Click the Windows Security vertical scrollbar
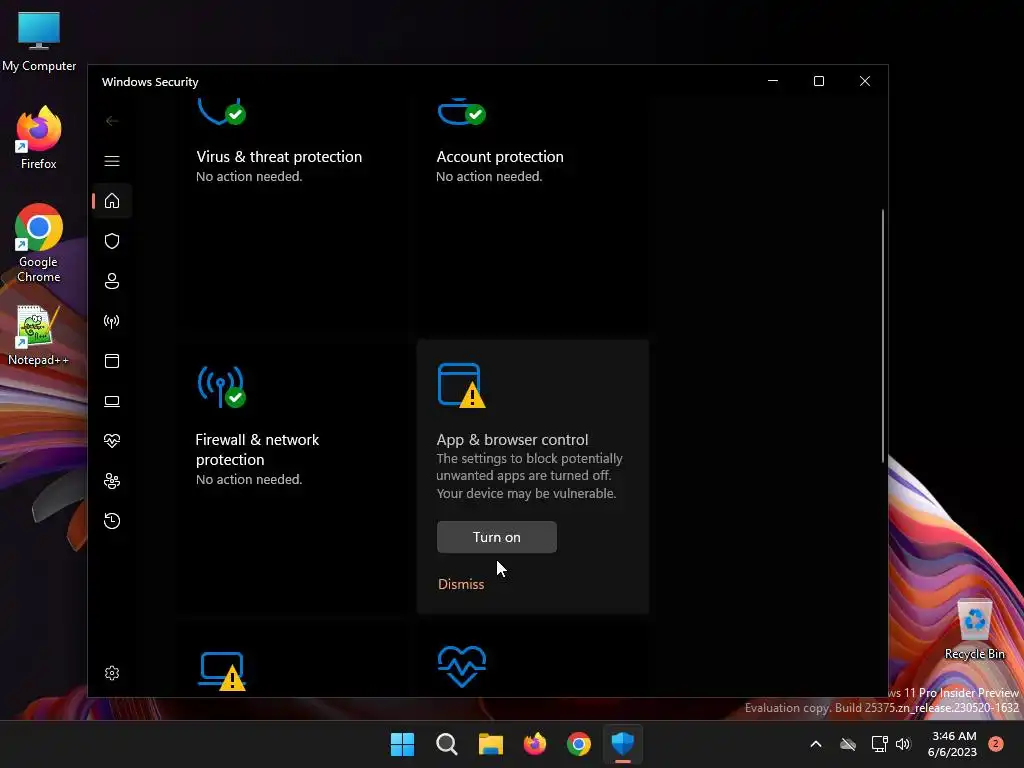This screenshot has width=1024, height=768. coord(883,336)
